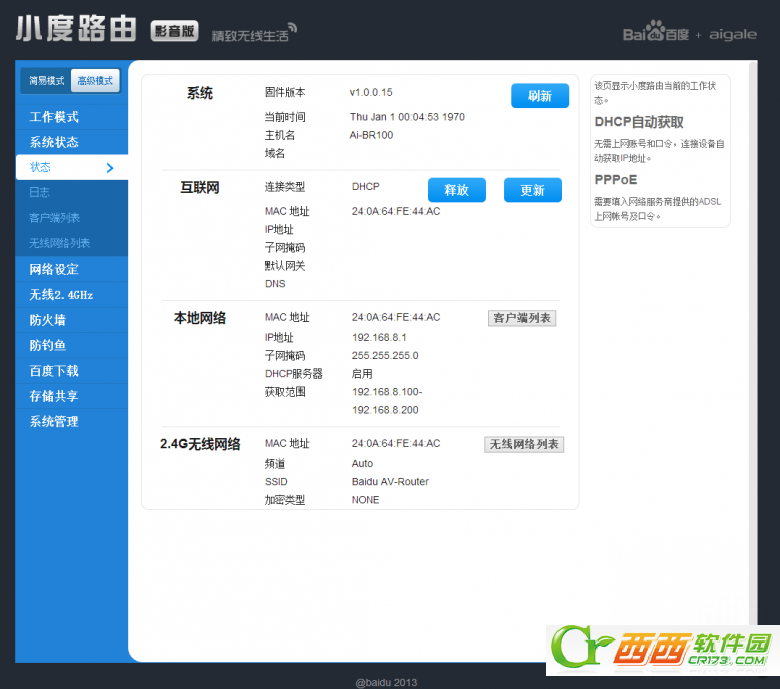Click the Baidu 百度 logo
The width and height of the screenshot is (780, 689).
coord(656,32)
